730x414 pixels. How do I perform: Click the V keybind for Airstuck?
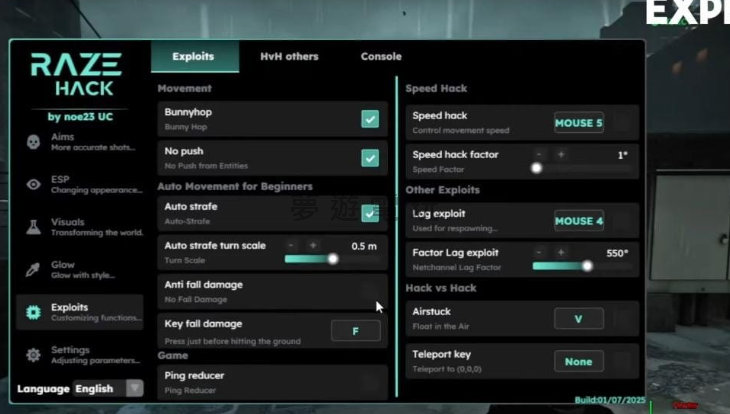(x=579, y=318)
